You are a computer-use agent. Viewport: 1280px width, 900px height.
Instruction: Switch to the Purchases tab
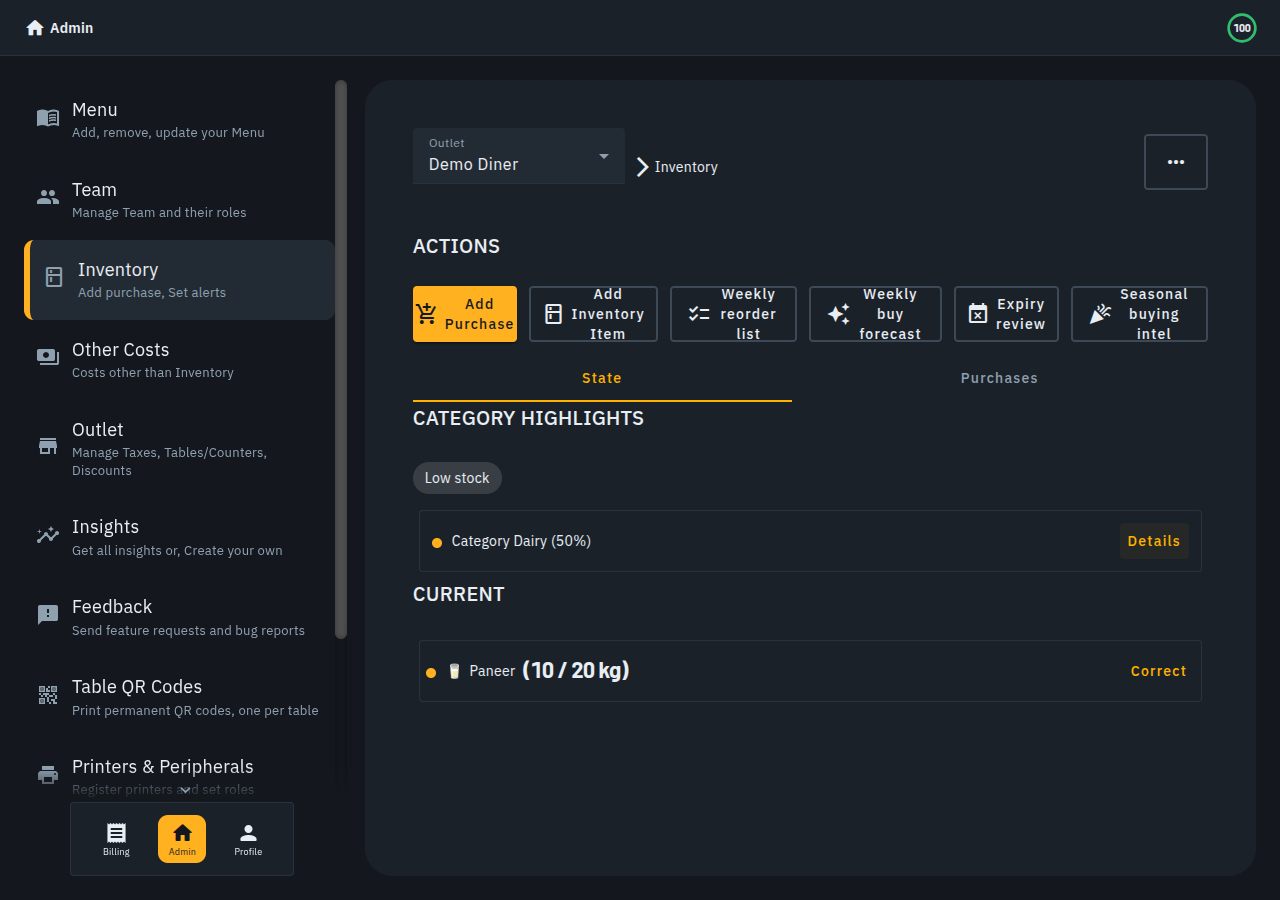pos(999,378)
